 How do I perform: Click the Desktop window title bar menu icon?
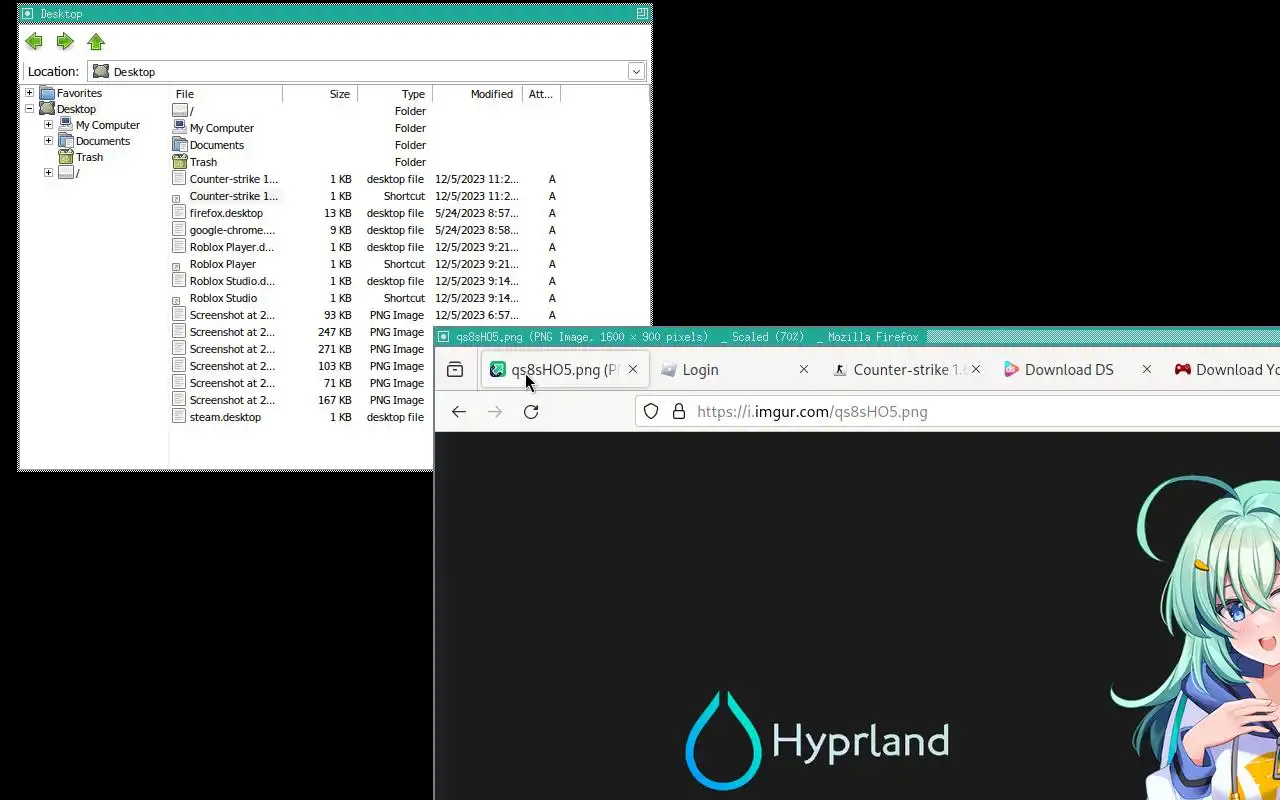tap(28, 13)
